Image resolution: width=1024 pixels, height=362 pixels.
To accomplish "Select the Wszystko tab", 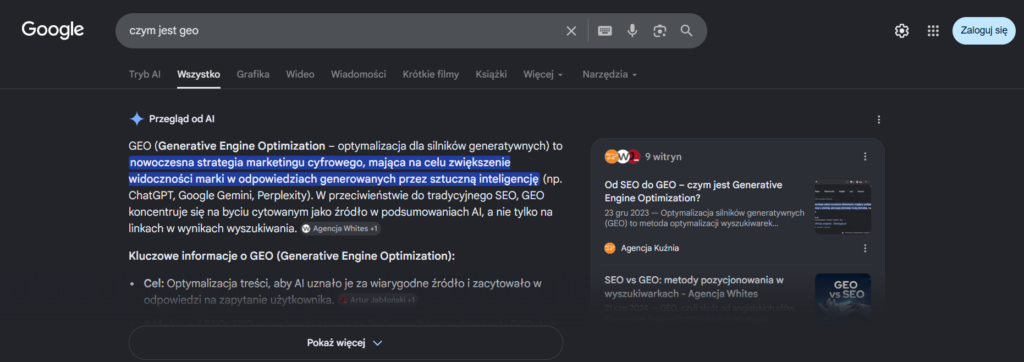I will (x=199, y=74).
